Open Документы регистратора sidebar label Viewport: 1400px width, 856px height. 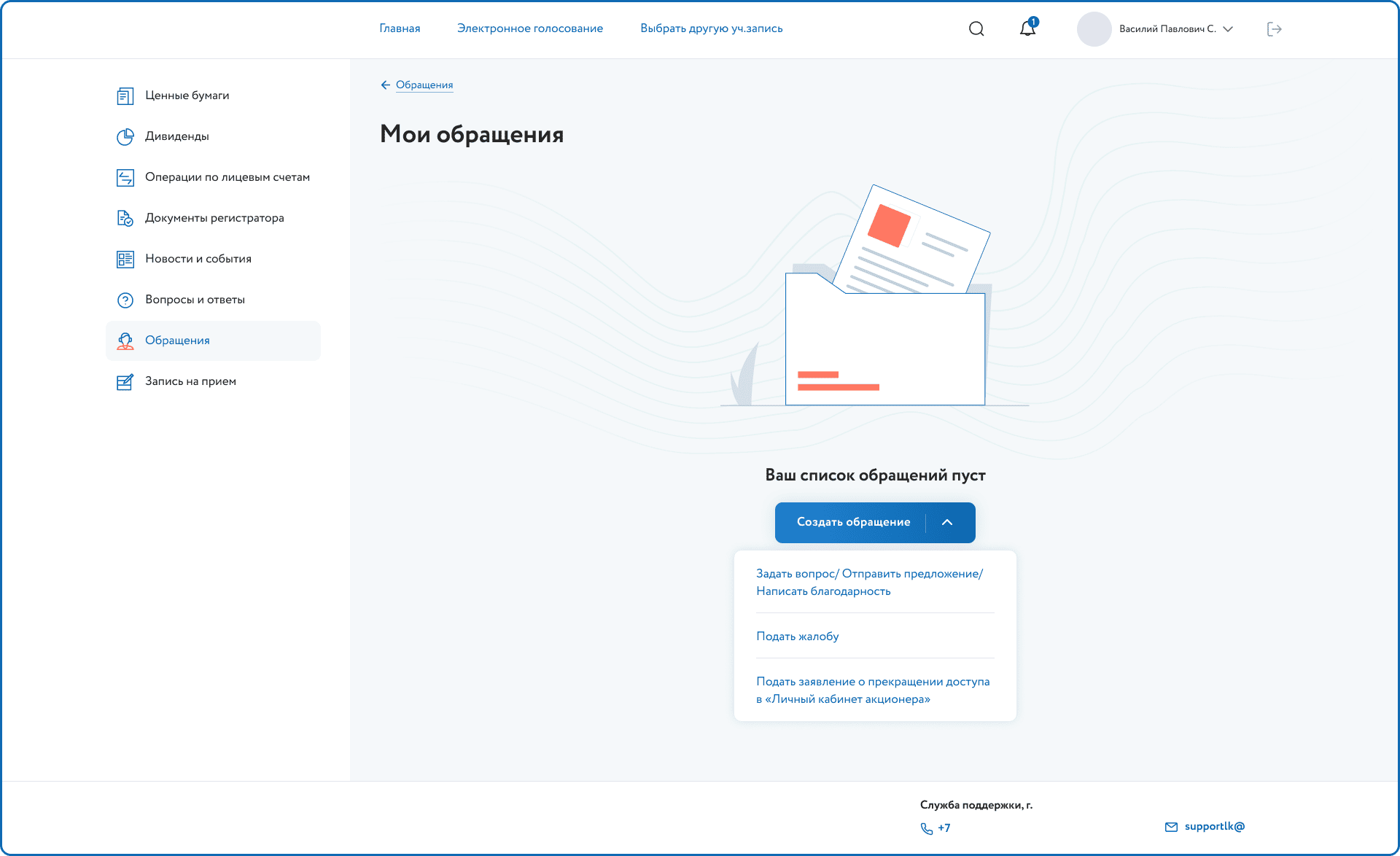[214, 218]
